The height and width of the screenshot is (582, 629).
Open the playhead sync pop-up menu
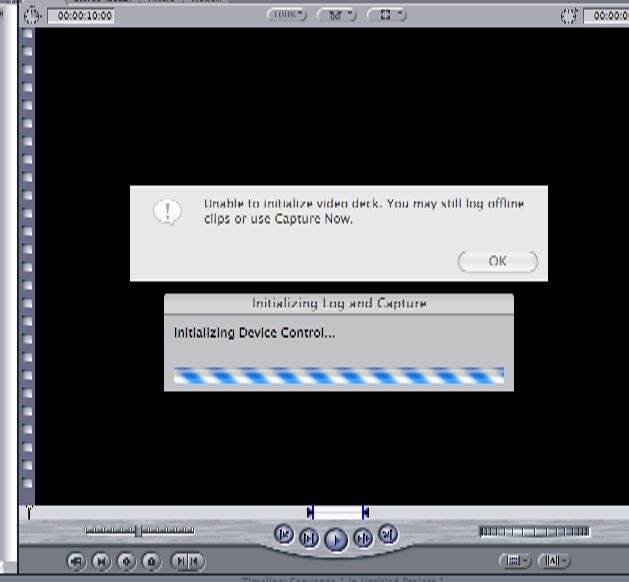[x=337, y=15]
